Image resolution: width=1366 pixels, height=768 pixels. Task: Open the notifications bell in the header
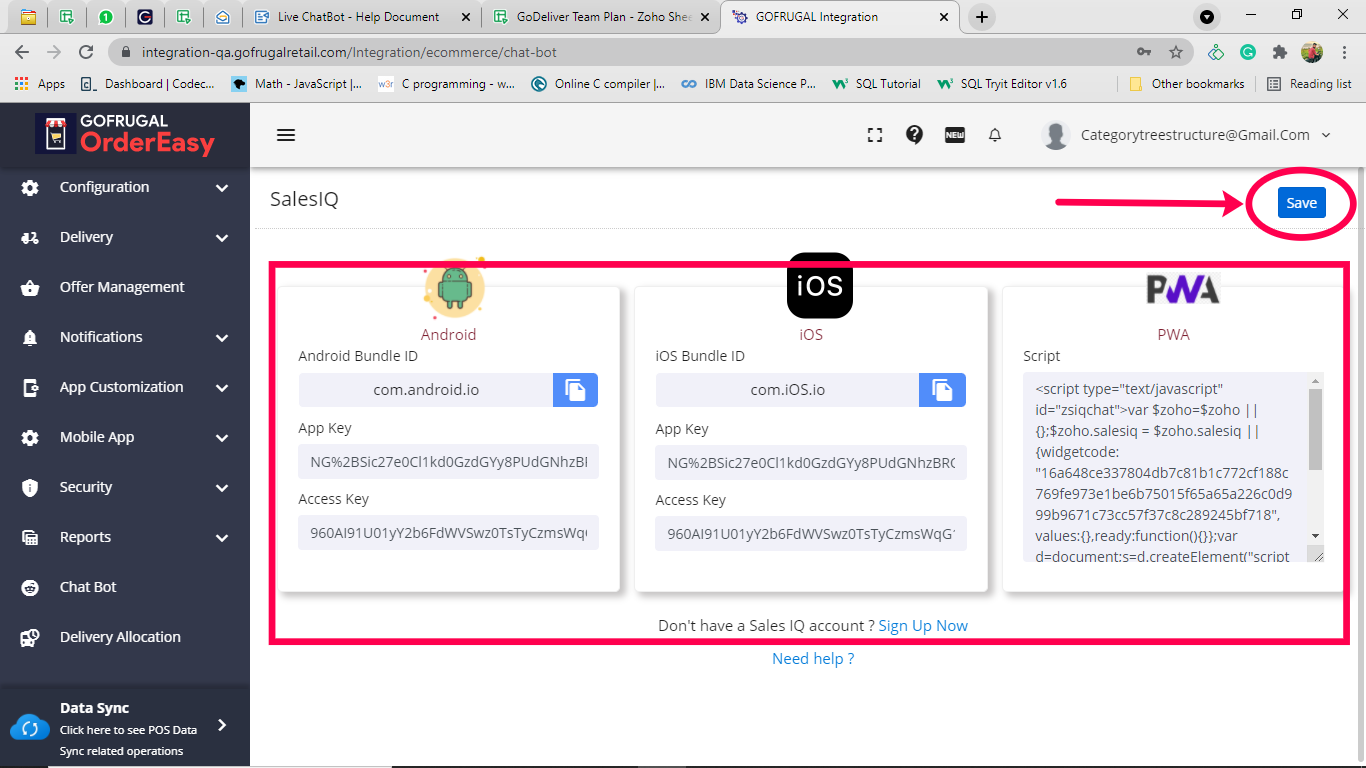tap(995, 135)
